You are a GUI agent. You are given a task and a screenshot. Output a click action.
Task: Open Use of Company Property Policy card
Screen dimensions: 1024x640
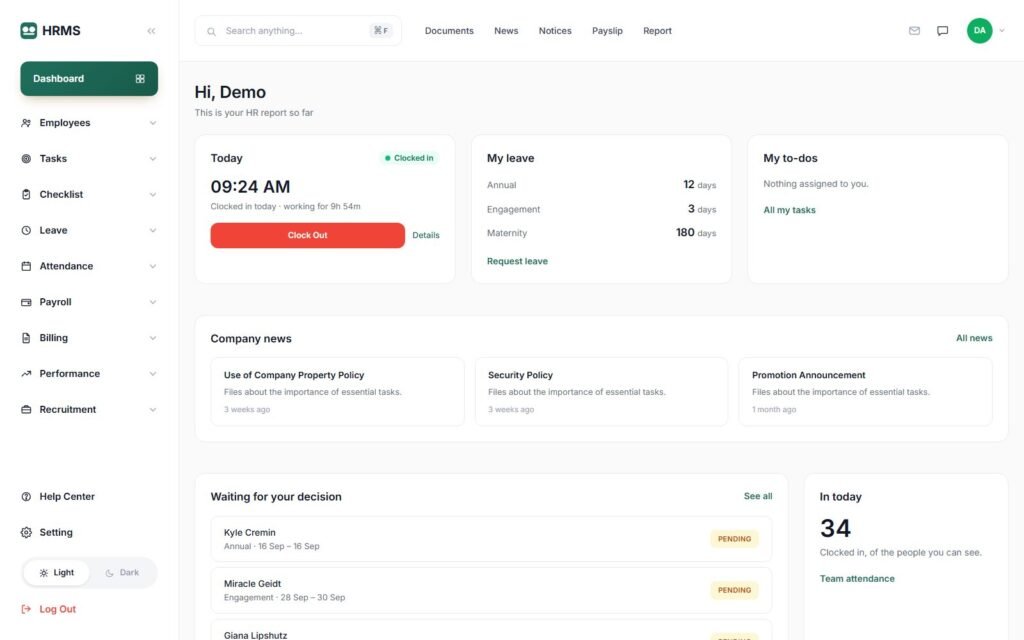click(338, 392)
